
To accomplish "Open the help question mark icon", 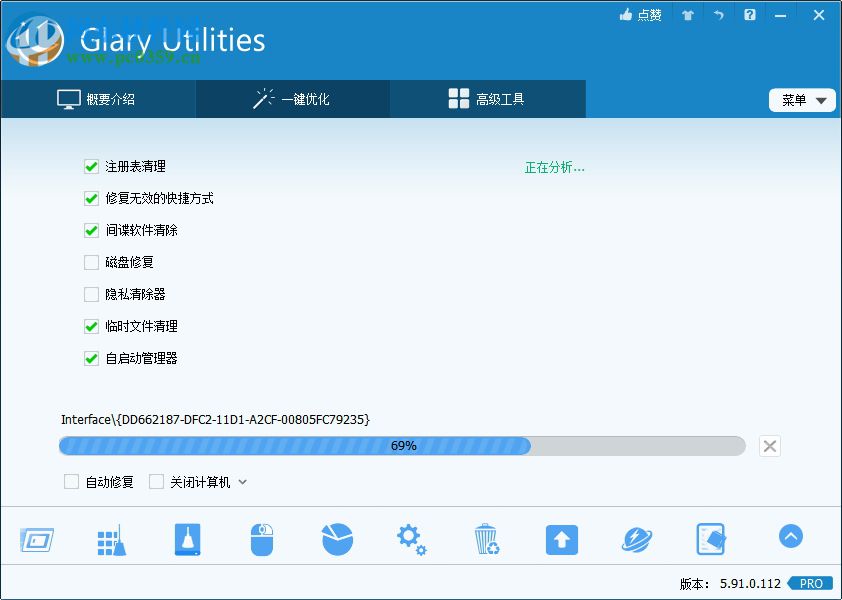I will pyautogui.click(x=750, y=15).
